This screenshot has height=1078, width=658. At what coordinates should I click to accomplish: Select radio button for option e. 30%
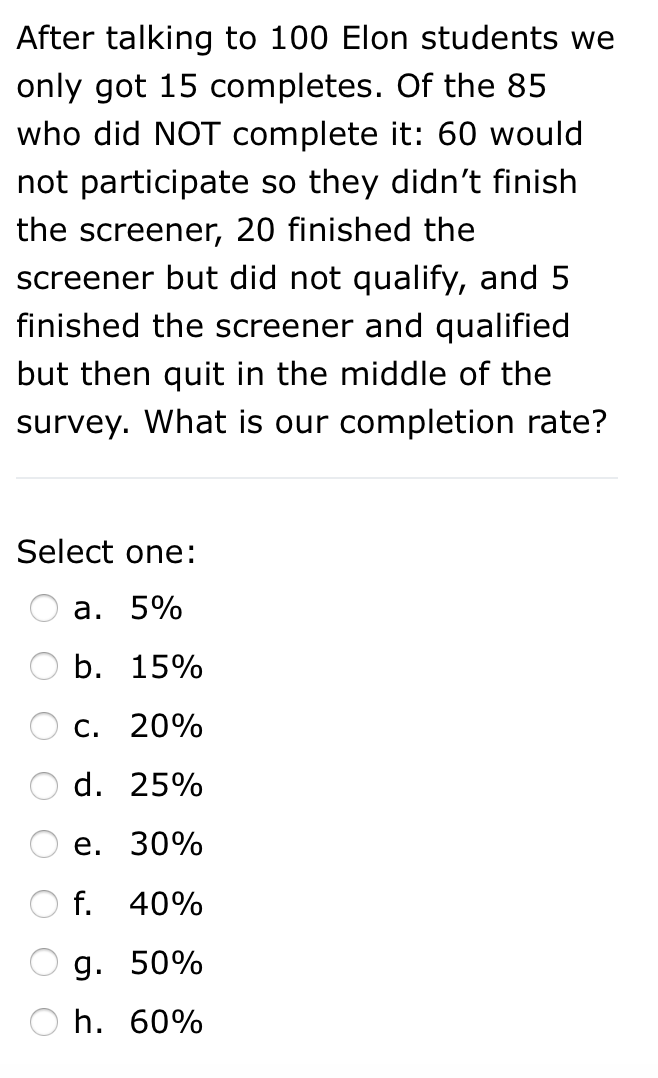coord(43,845)
